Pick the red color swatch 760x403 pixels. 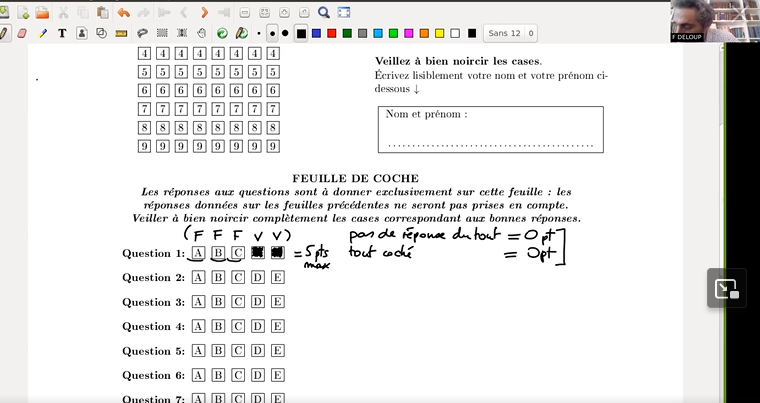pos(332,33)
